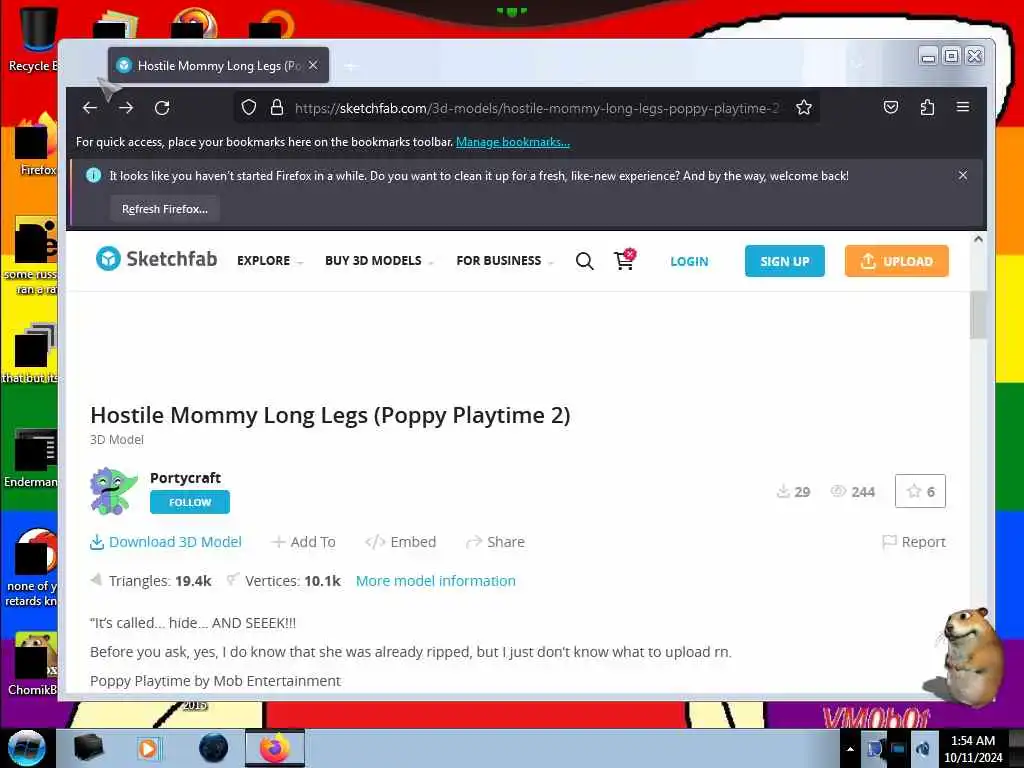
Task: Click Add To for this model
Action: tap(304, 542)
